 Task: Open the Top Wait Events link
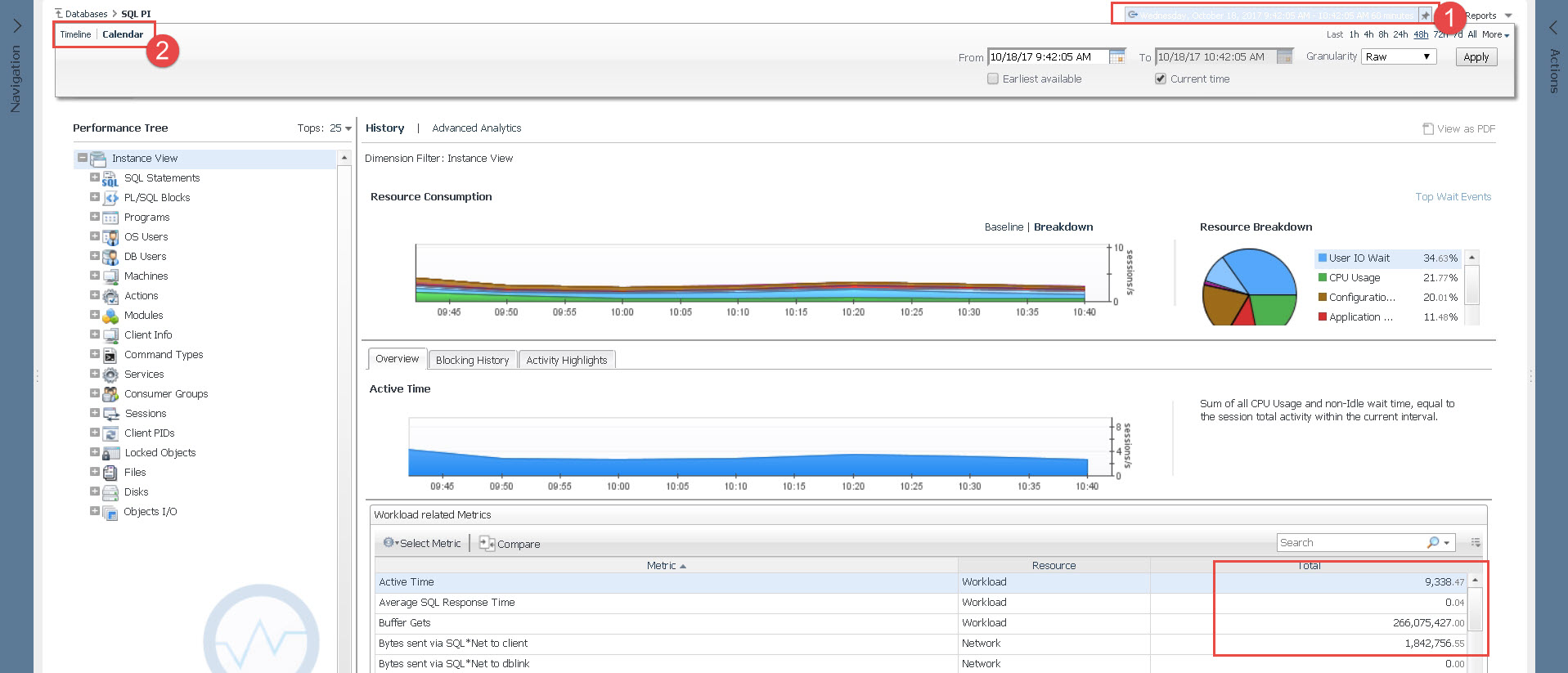click(1453, 197)
